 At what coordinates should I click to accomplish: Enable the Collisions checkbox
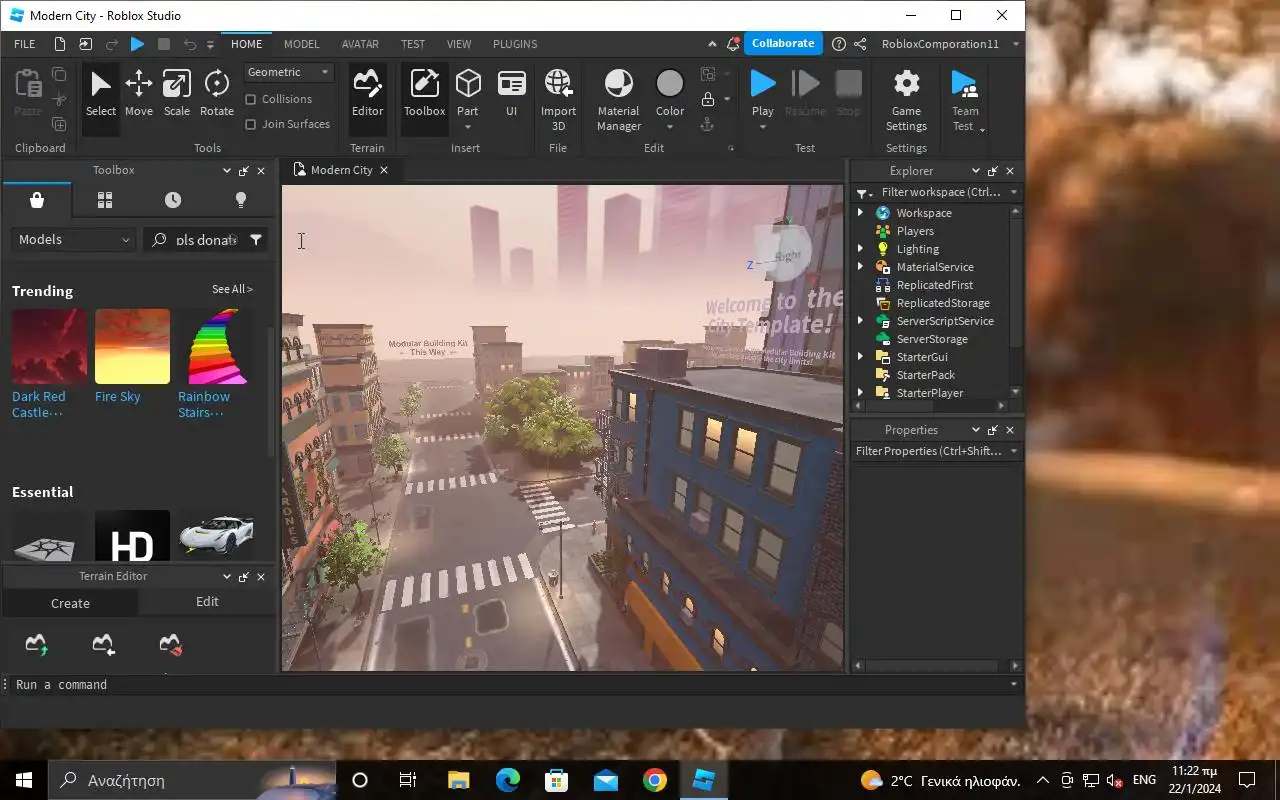pos(251,99)
